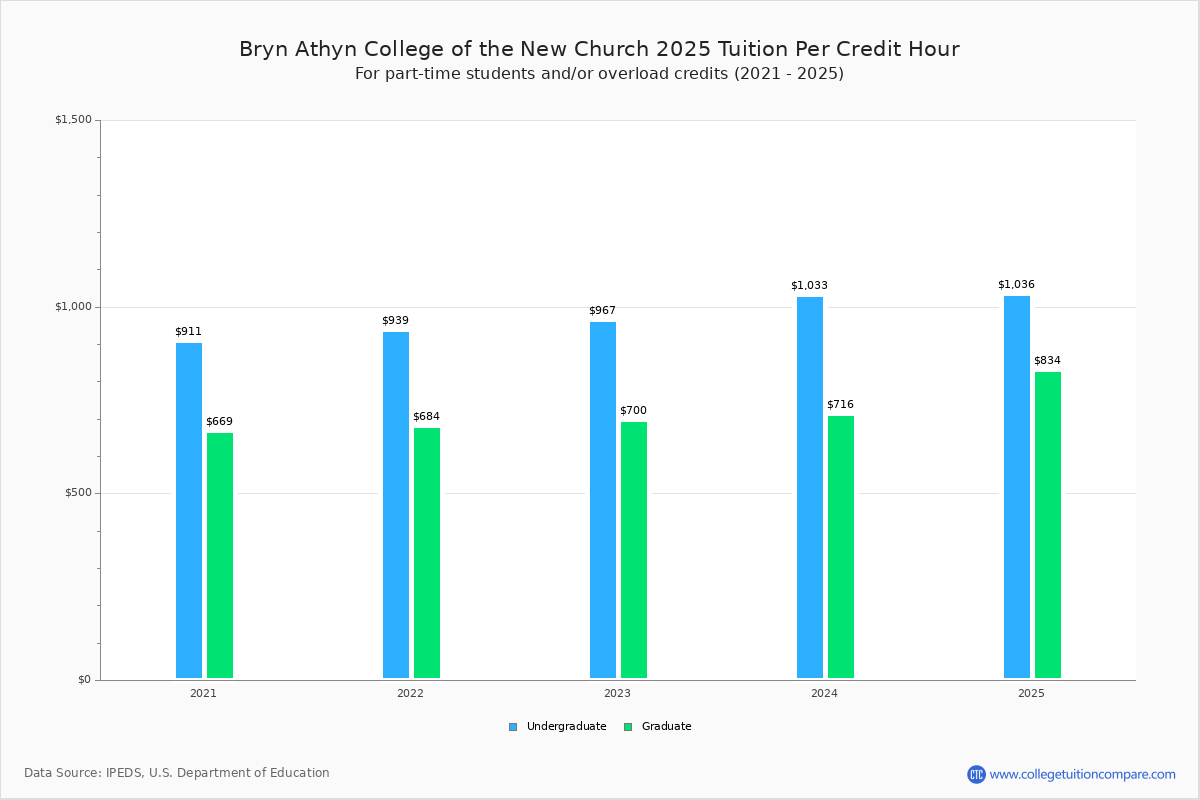This screenshot has height=800, width=1200.
Task: Select the 2022 Graduate $684 bar
Action: (x=427, y=553)
